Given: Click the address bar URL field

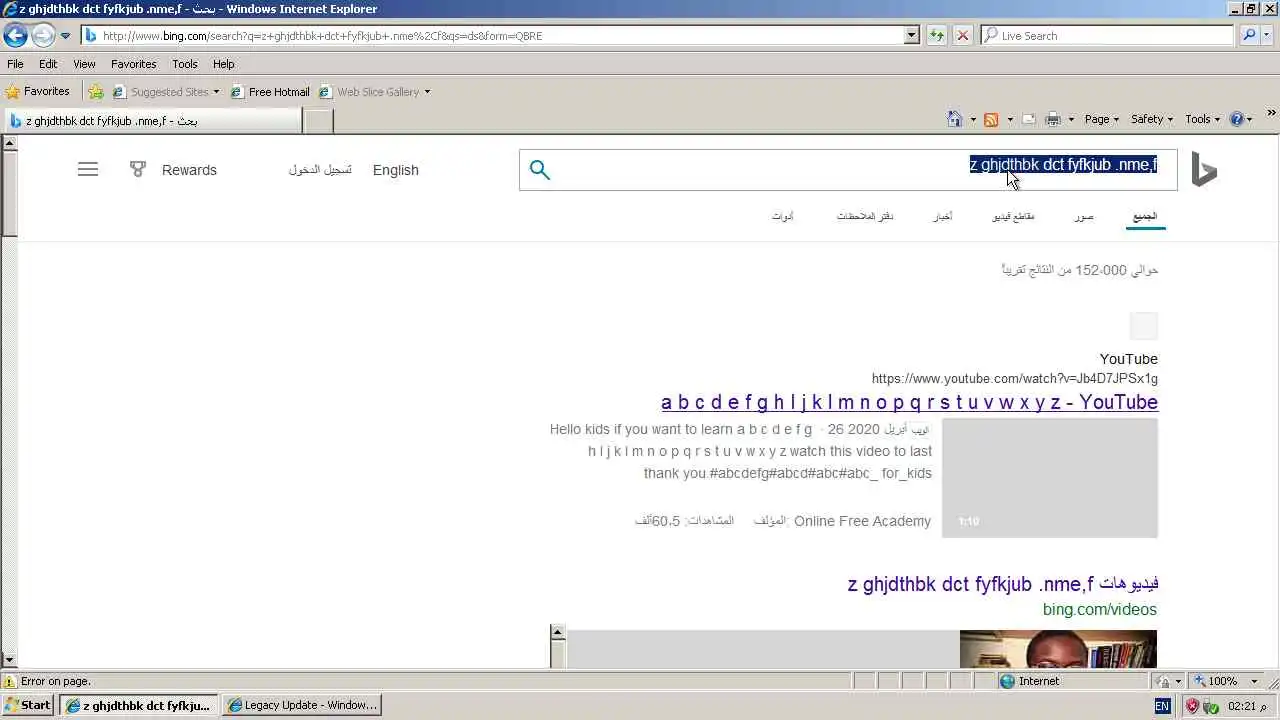Looking at the screenshot, I should click(x=492, y=36).
